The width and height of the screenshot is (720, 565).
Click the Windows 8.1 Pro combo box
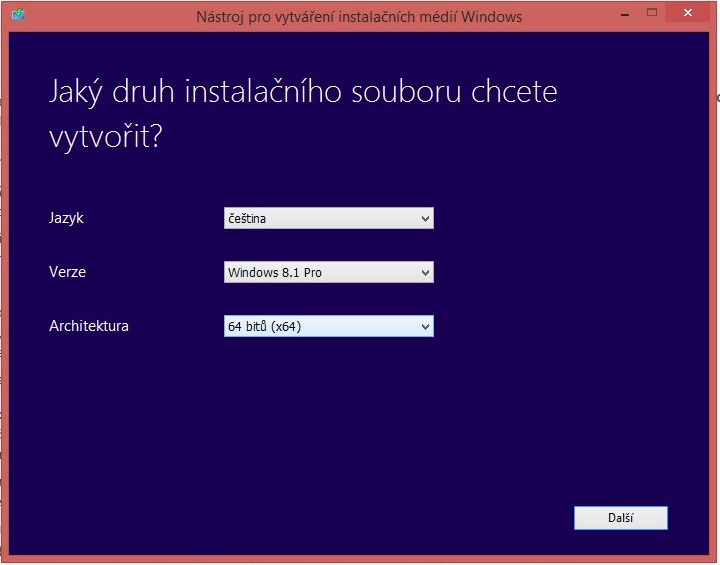(x=320, y=272)
